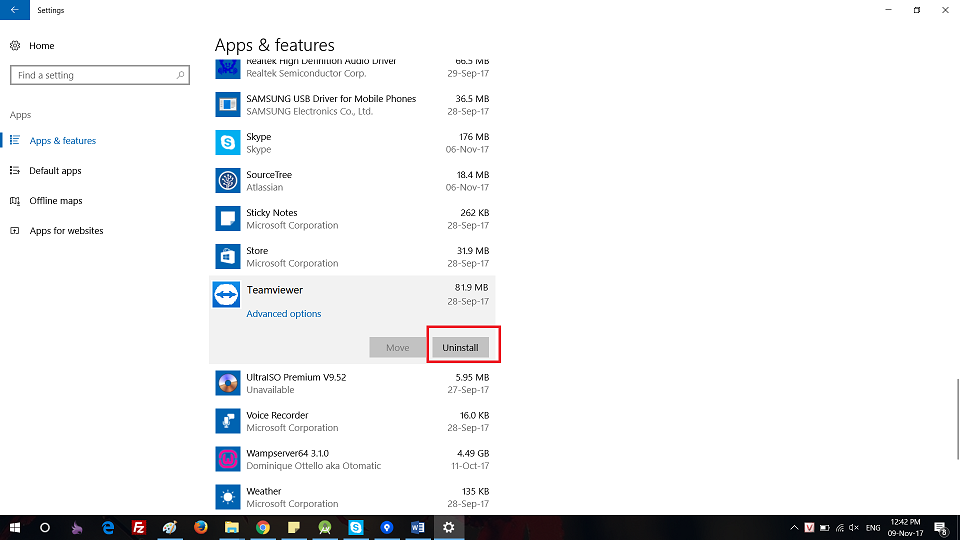Viewport: 960px width, 540px height.
Task: Switch the ENG input language indicator
Action: coord(873,528)
